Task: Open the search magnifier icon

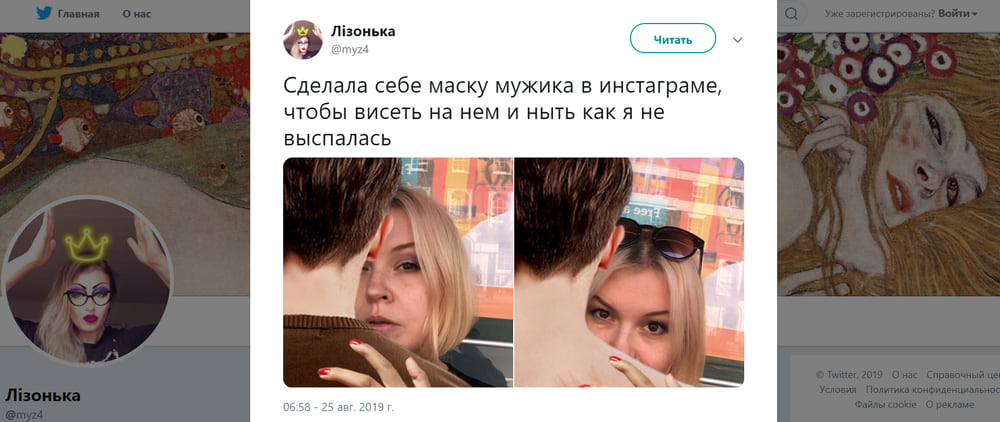Action: coord(791,13)
